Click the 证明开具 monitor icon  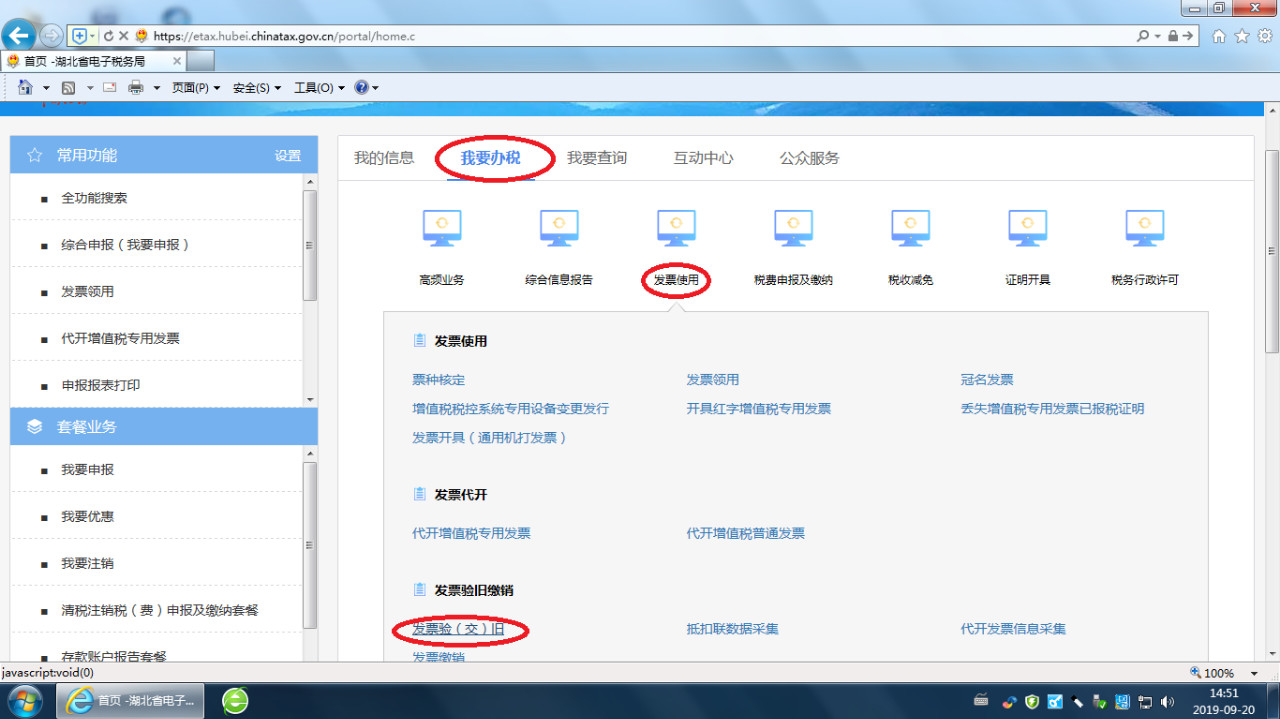1027,229
